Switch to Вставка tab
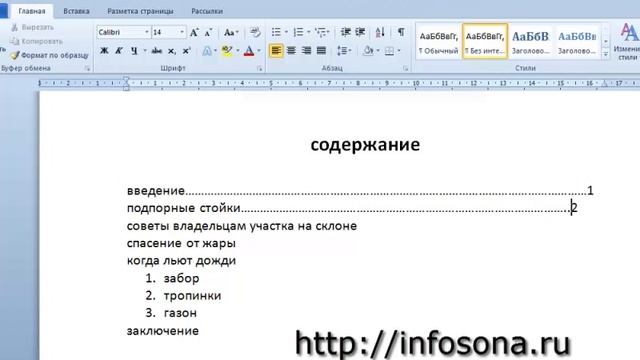 click(76, 11)
